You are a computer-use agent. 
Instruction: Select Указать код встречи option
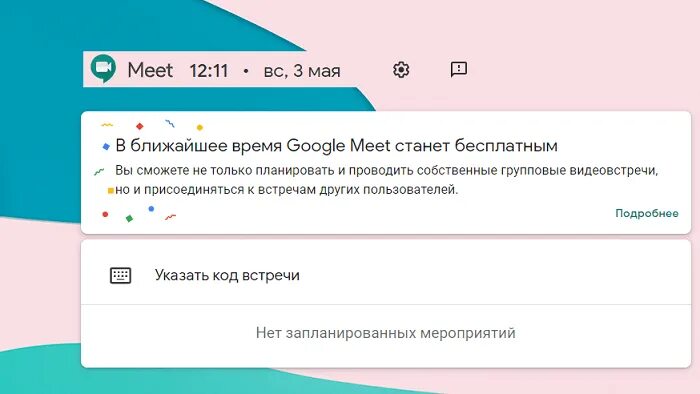coord(386,275)
